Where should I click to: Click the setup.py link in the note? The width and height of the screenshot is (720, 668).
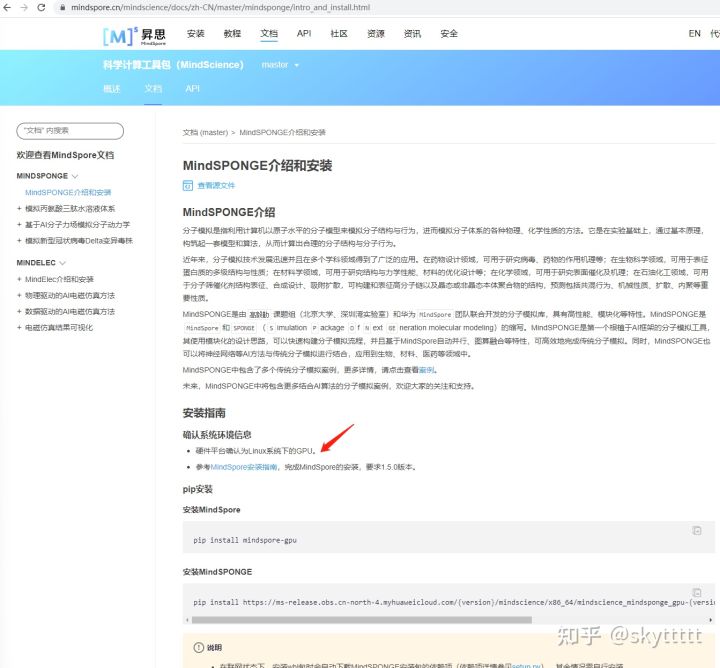[x=527, y=665]
